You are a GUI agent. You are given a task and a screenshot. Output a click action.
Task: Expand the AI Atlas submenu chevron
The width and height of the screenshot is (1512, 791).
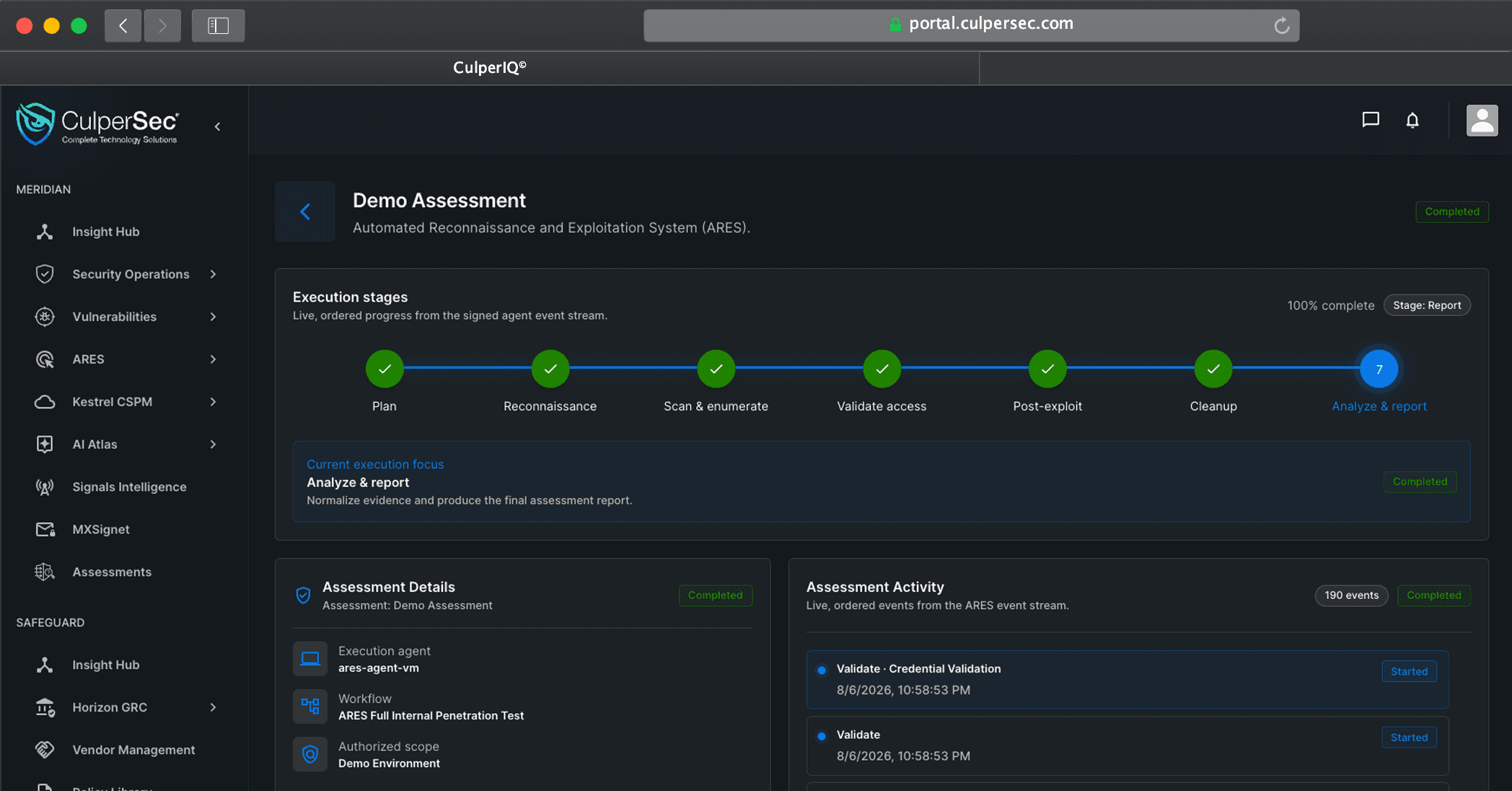coord(213,445)
